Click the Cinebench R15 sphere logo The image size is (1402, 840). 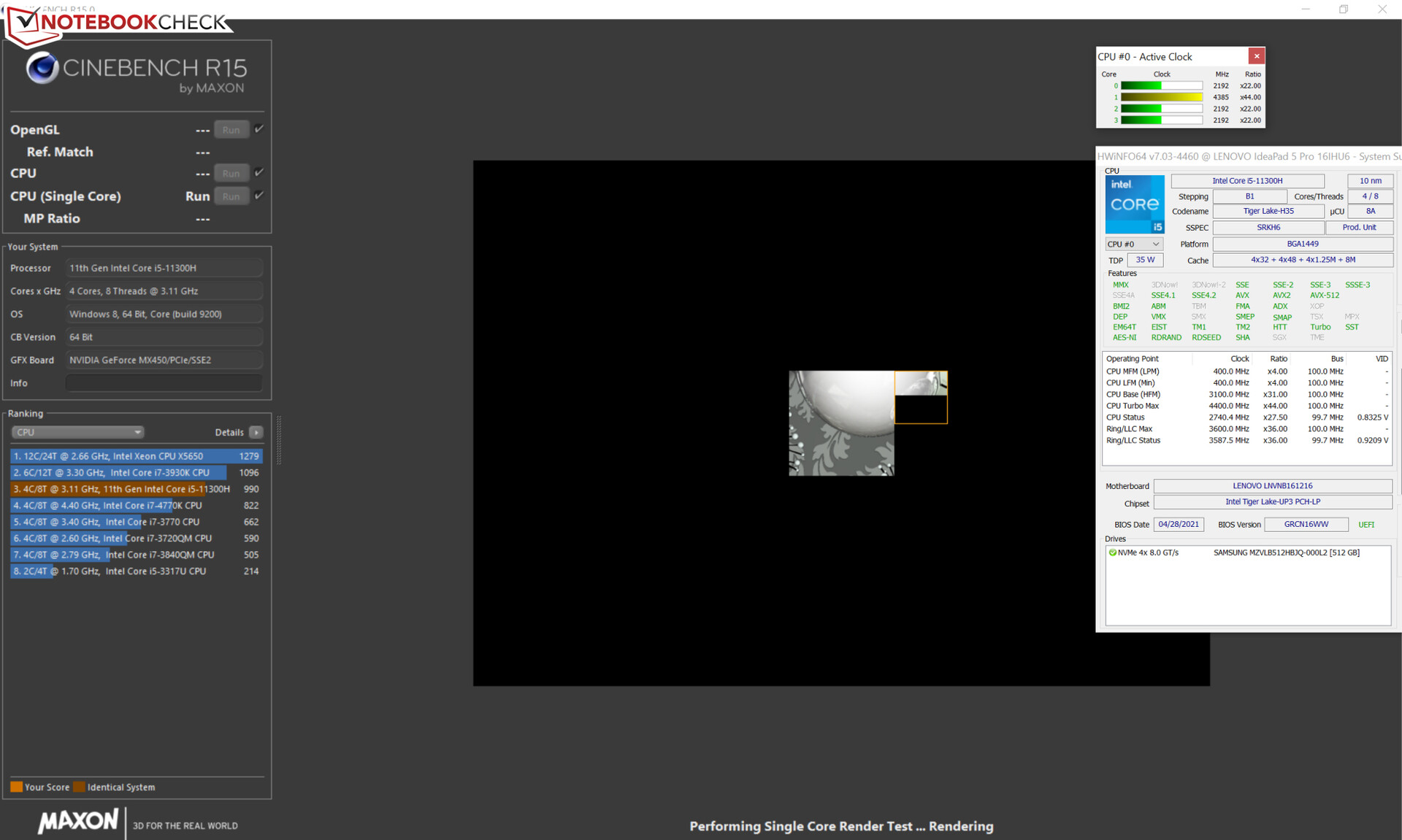tap(42, 69)
